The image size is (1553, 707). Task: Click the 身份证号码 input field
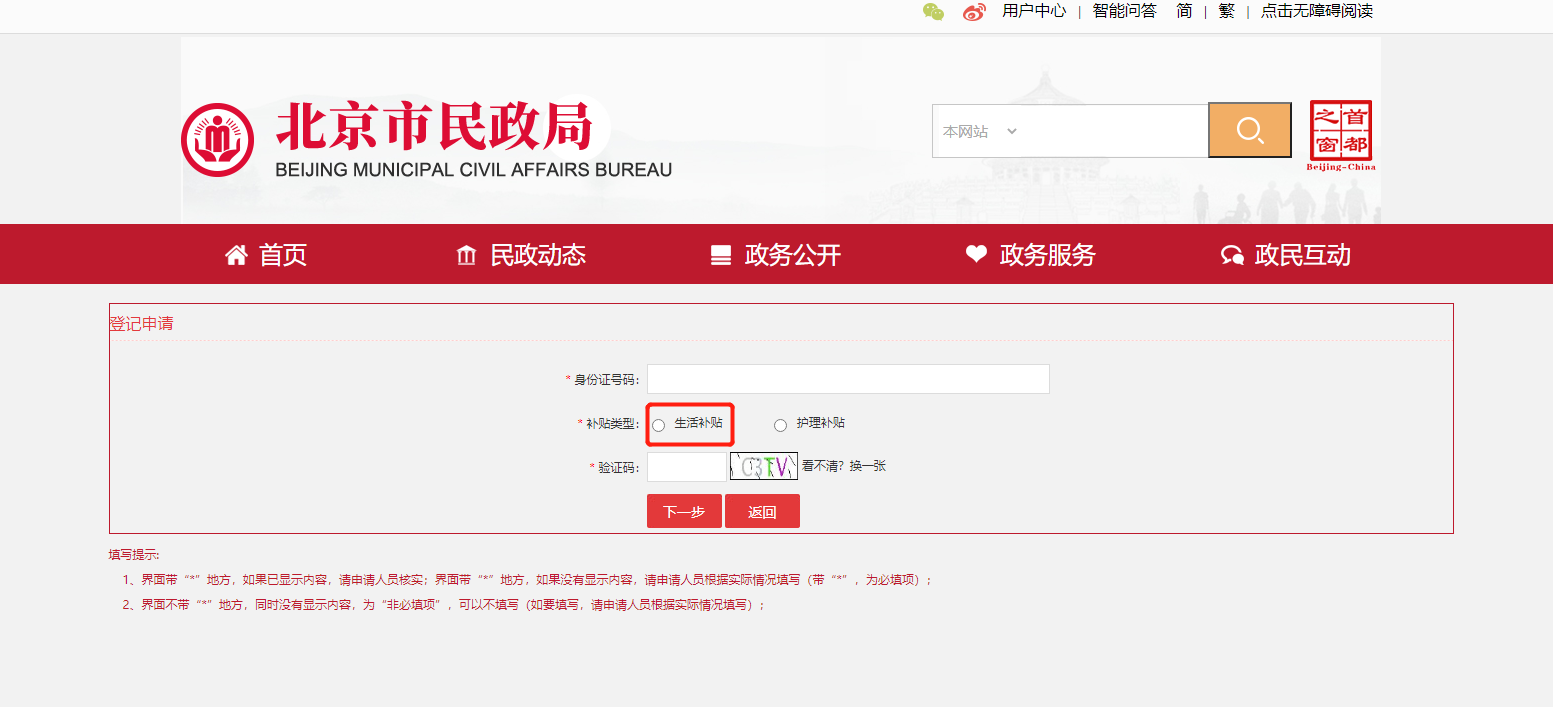click(x=848, y=379)
